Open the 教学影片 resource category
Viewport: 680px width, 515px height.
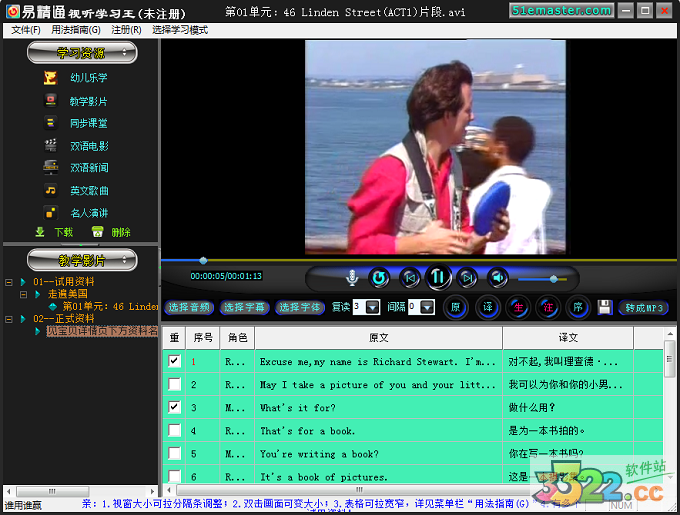89,101
